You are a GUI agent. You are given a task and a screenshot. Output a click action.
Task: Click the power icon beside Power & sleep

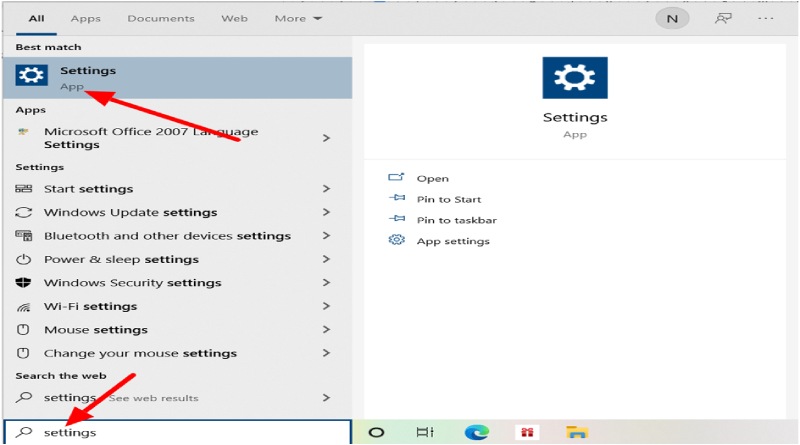pos(23,259)
